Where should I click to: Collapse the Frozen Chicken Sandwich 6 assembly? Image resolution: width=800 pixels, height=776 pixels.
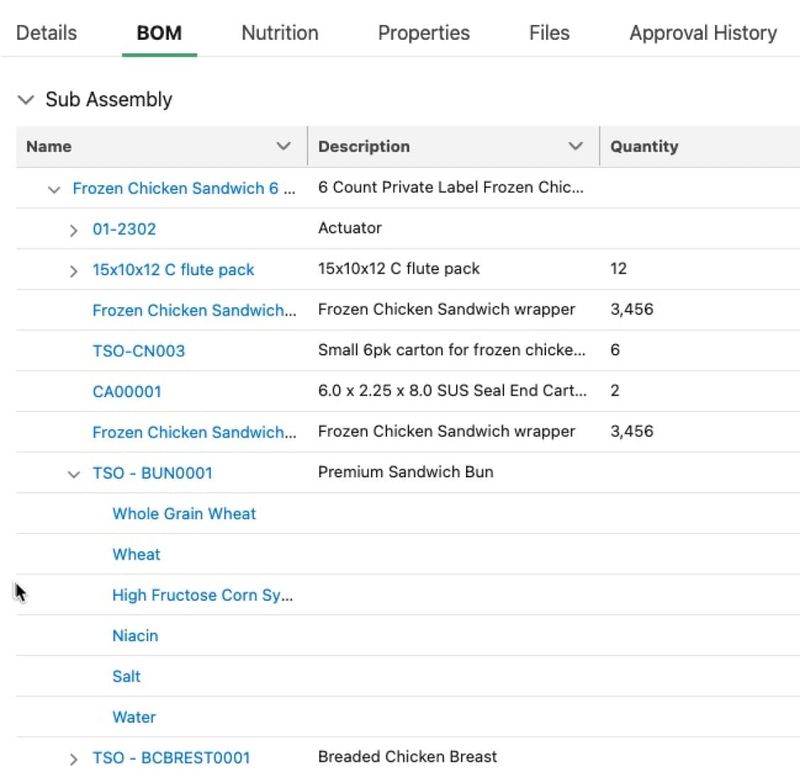click(x=53, y=189)
